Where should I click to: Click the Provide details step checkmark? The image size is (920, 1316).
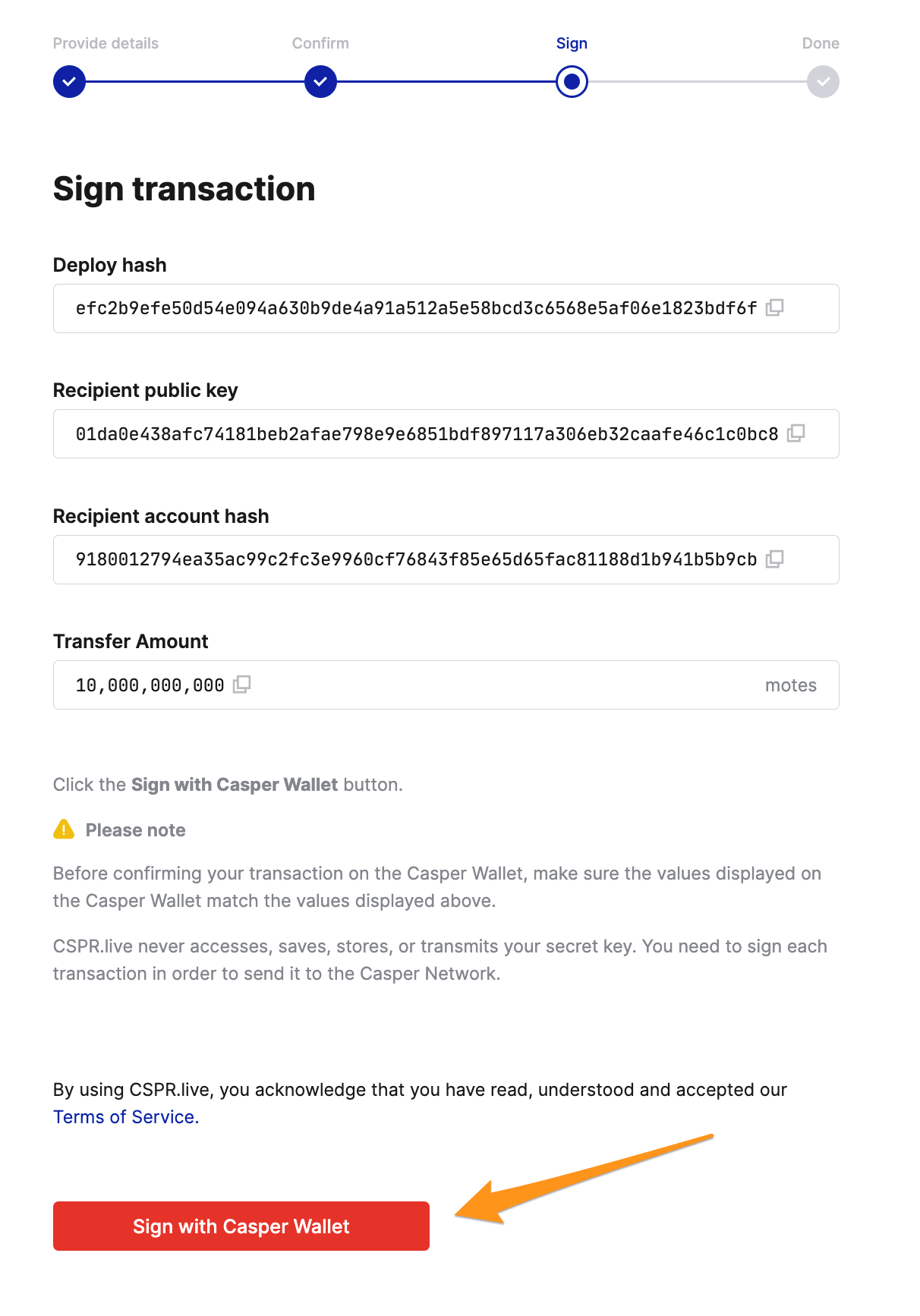pos(69,81)
